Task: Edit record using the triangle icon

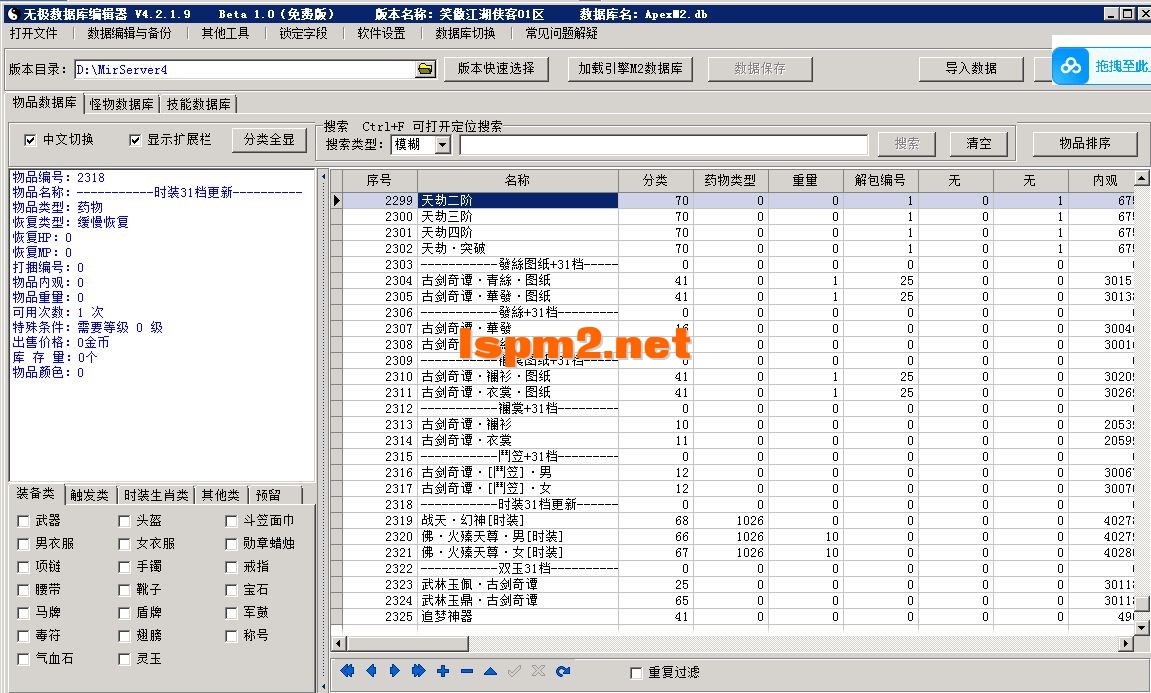Action: (x=489, y=672)
